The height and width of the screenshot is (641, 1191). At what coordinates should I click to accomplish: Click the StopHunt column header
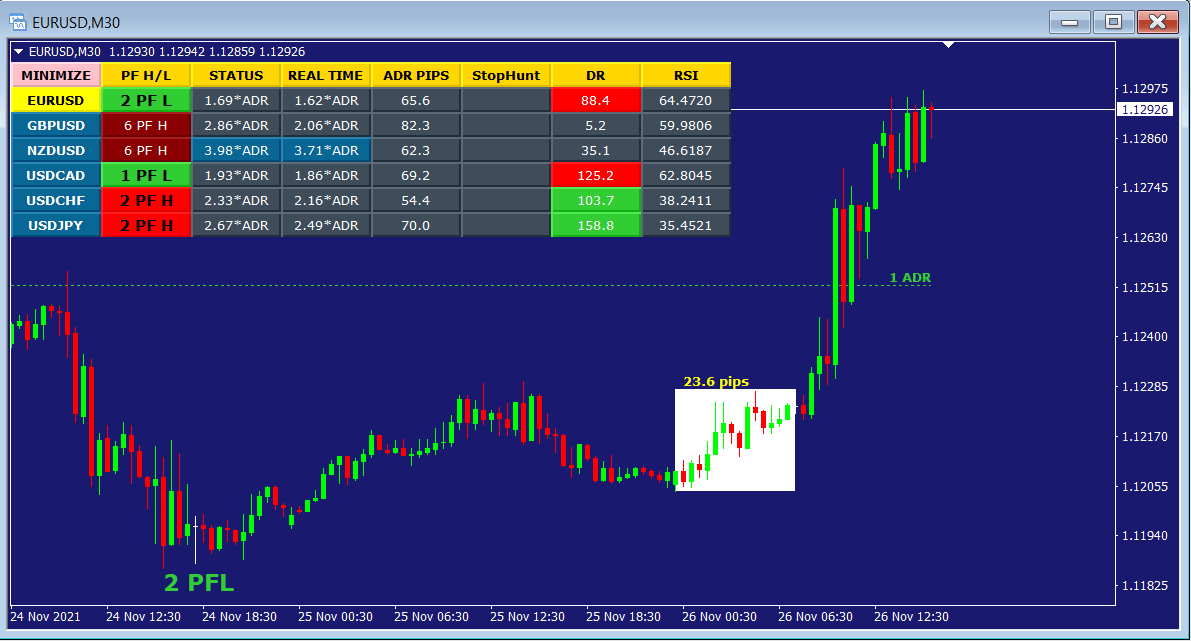click(x=505, y=75)
